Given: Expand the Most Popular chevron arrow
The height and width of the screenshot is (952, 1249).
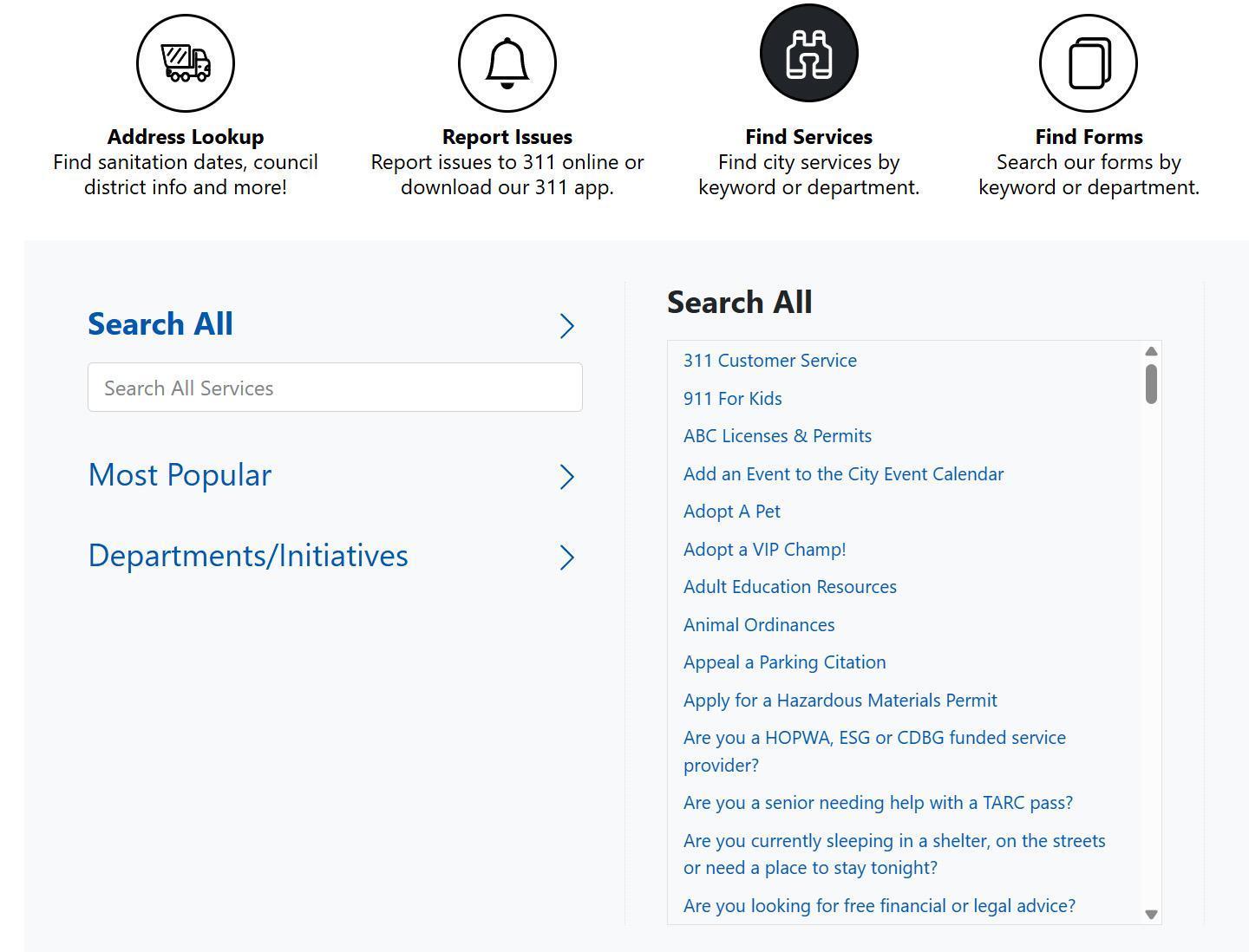Looking at the screenshot, I should click(567, 477).
